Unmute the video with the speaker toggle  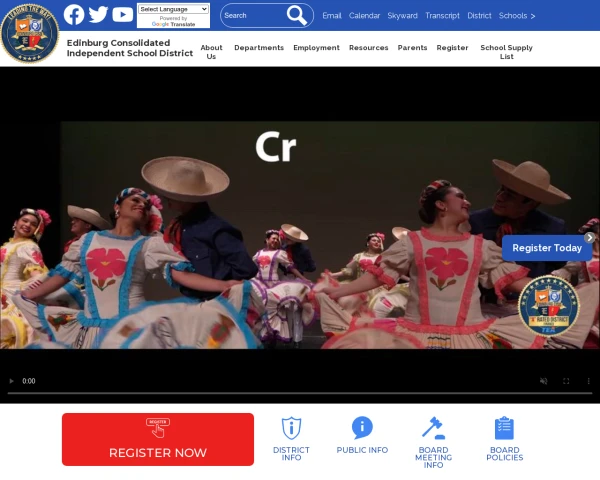pyautogui.click(x=543, y=381)
